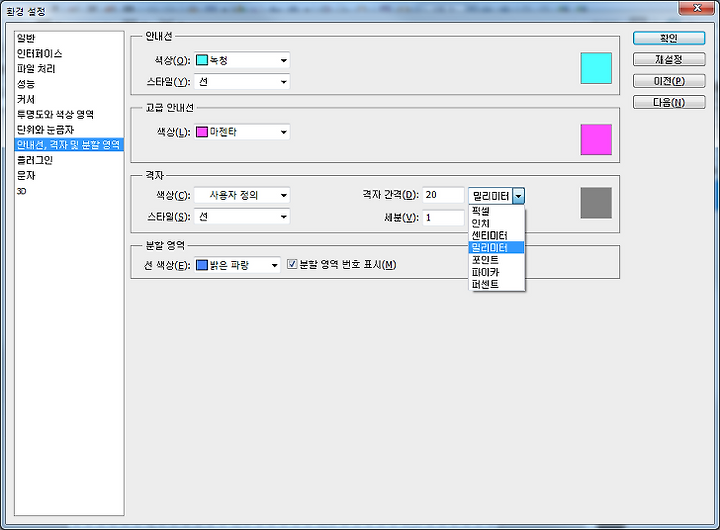Click the 확인 button
720x530 pixels.
(x=669, y=38)
